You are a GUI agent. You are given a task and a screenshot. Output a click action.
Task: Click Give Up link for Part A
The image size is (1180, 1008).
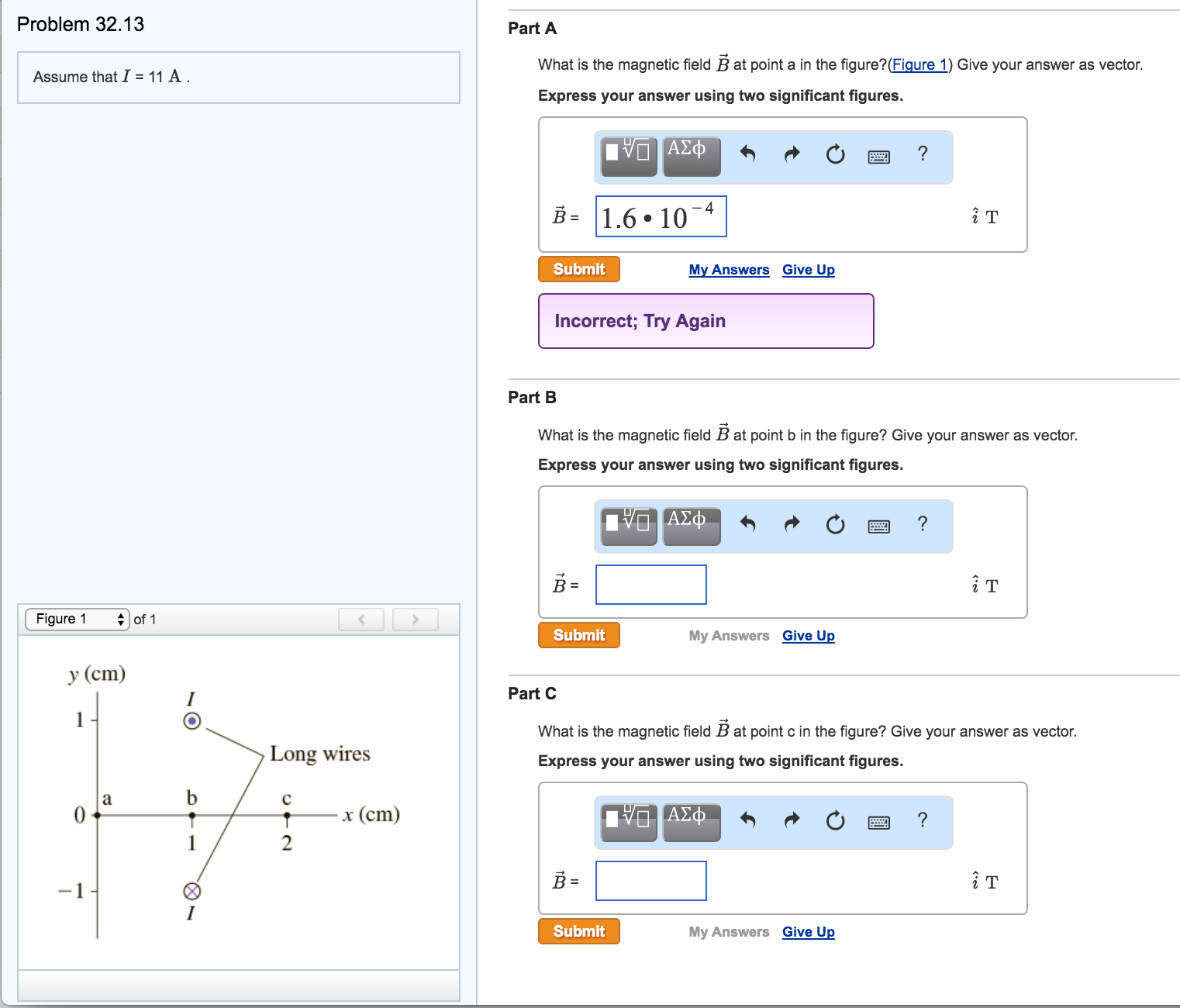pyautogui.click(x=809, y=270)
